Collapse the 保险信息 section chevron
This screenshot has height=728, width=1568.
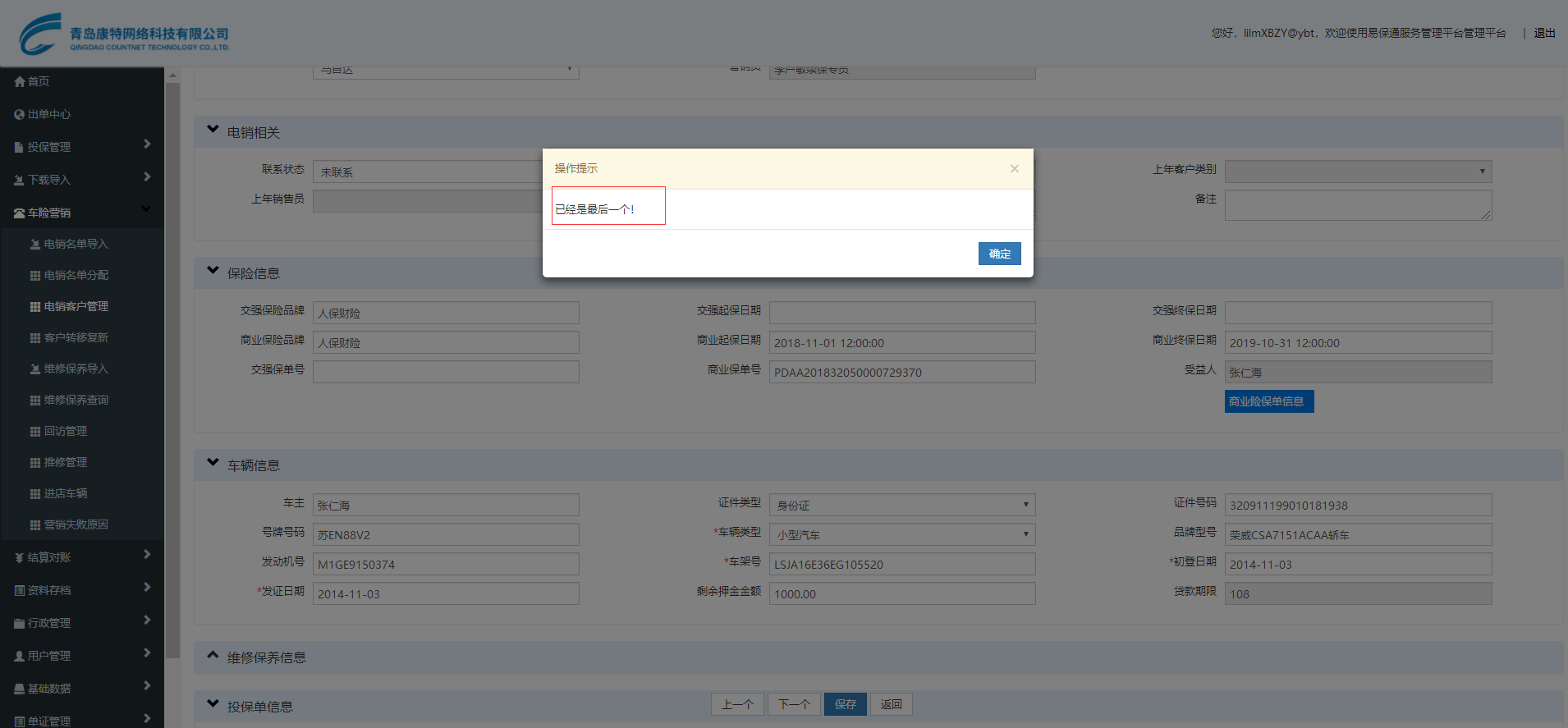coord(213,271)
